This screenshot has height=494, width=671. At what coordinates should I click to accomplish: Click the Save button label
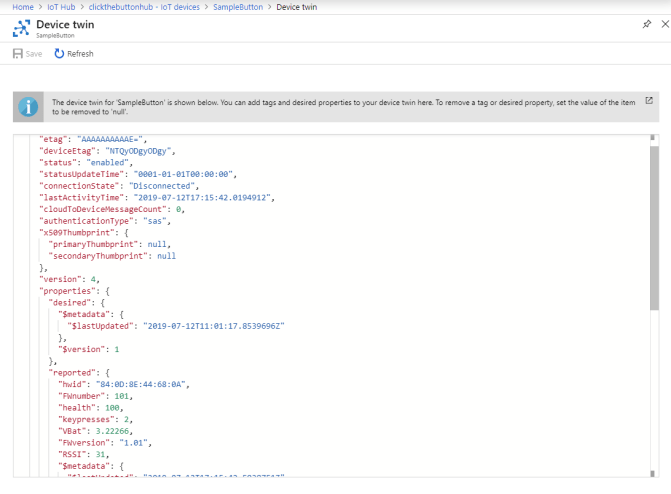(x=34, y=53)
